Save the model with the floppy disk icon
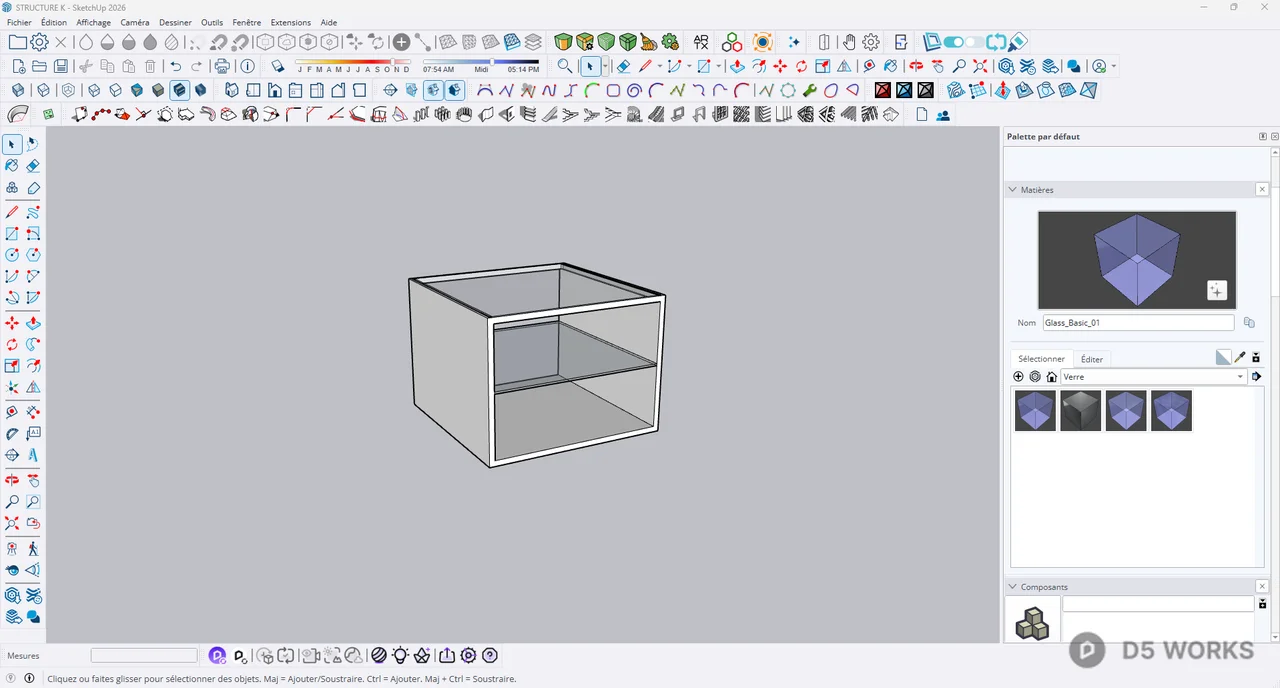The width and height of the screenshot is (1280, 688). coord(61,66)
